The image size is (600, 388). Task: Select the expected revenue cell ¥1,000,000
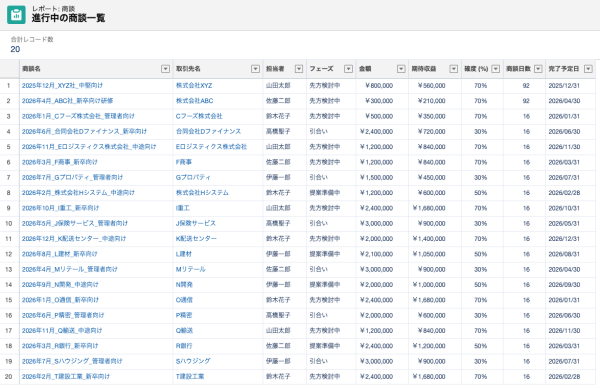429,285
